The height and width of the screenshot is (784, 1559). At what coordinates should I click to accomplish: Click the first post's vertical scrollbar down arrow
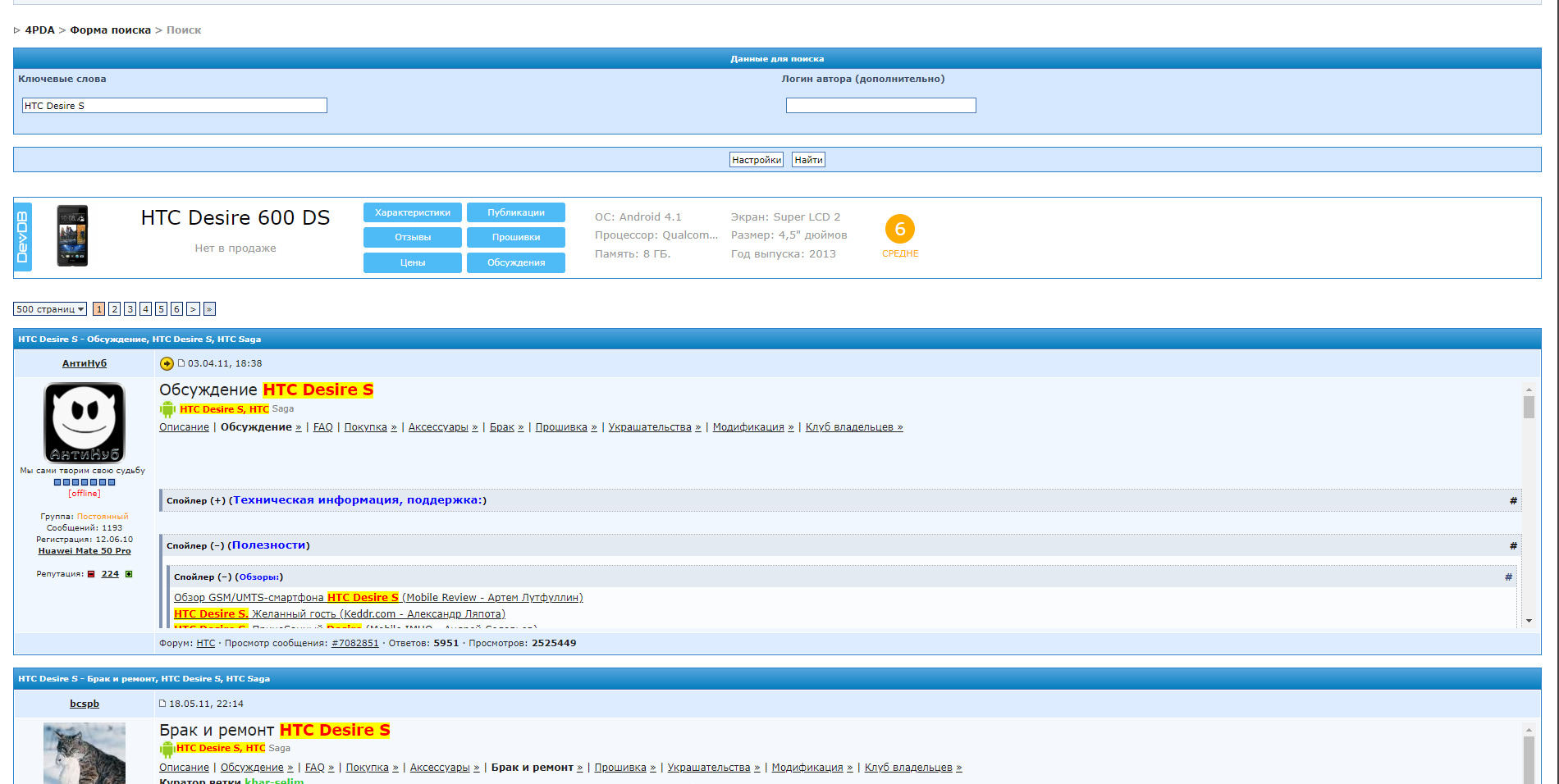(1528, 621)
